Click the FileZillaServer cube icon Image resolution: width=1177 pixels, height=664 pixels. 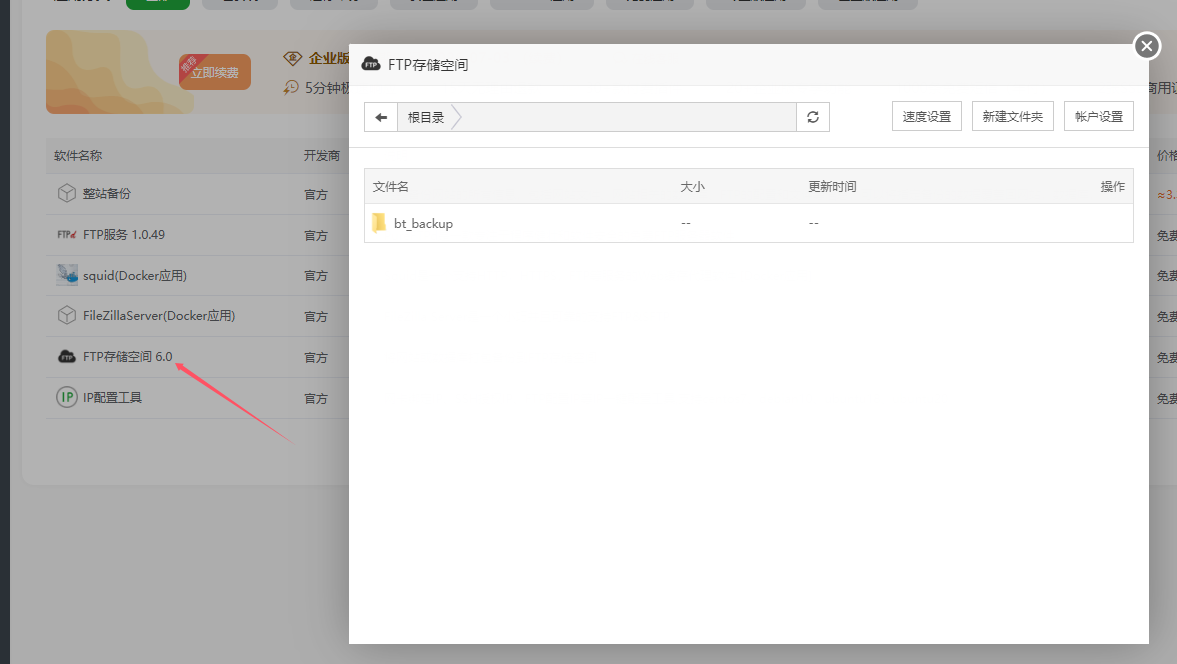coord(66,316)
